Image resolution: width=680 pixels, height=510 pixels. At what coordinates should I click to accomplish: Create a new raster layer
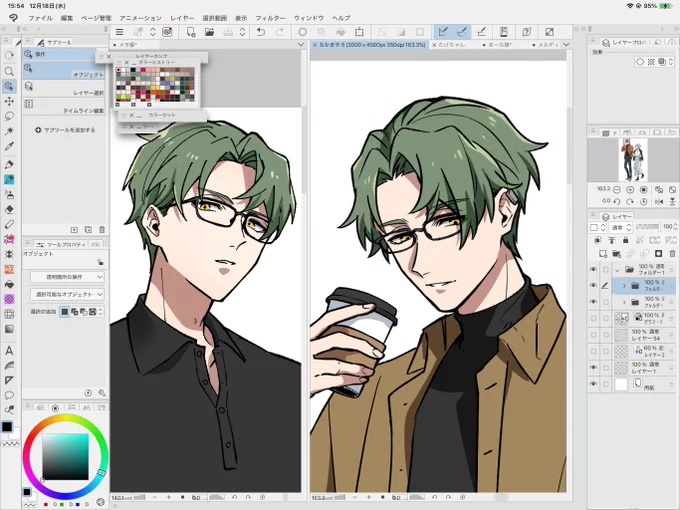(x=603, y=253)
